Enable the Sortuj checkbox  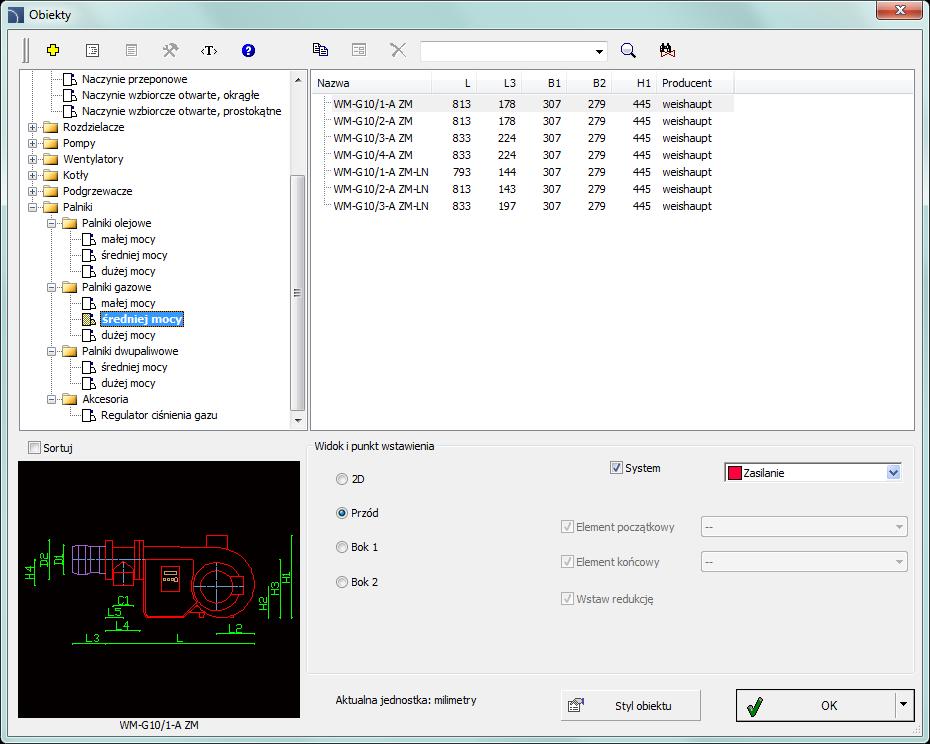pyautogui.click(x=34, y=448)
